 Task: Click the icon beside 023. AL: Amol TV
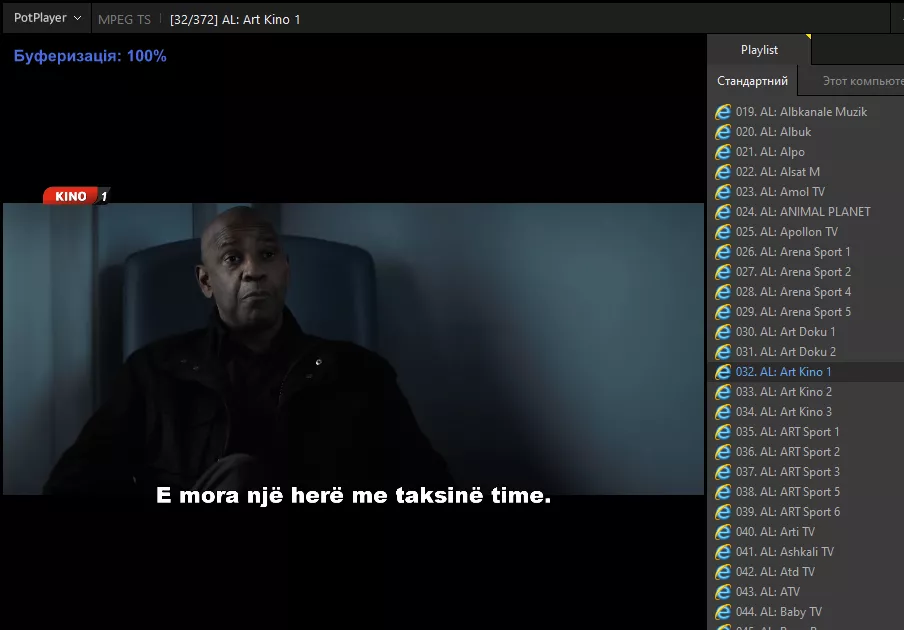[x=723, y=192]
